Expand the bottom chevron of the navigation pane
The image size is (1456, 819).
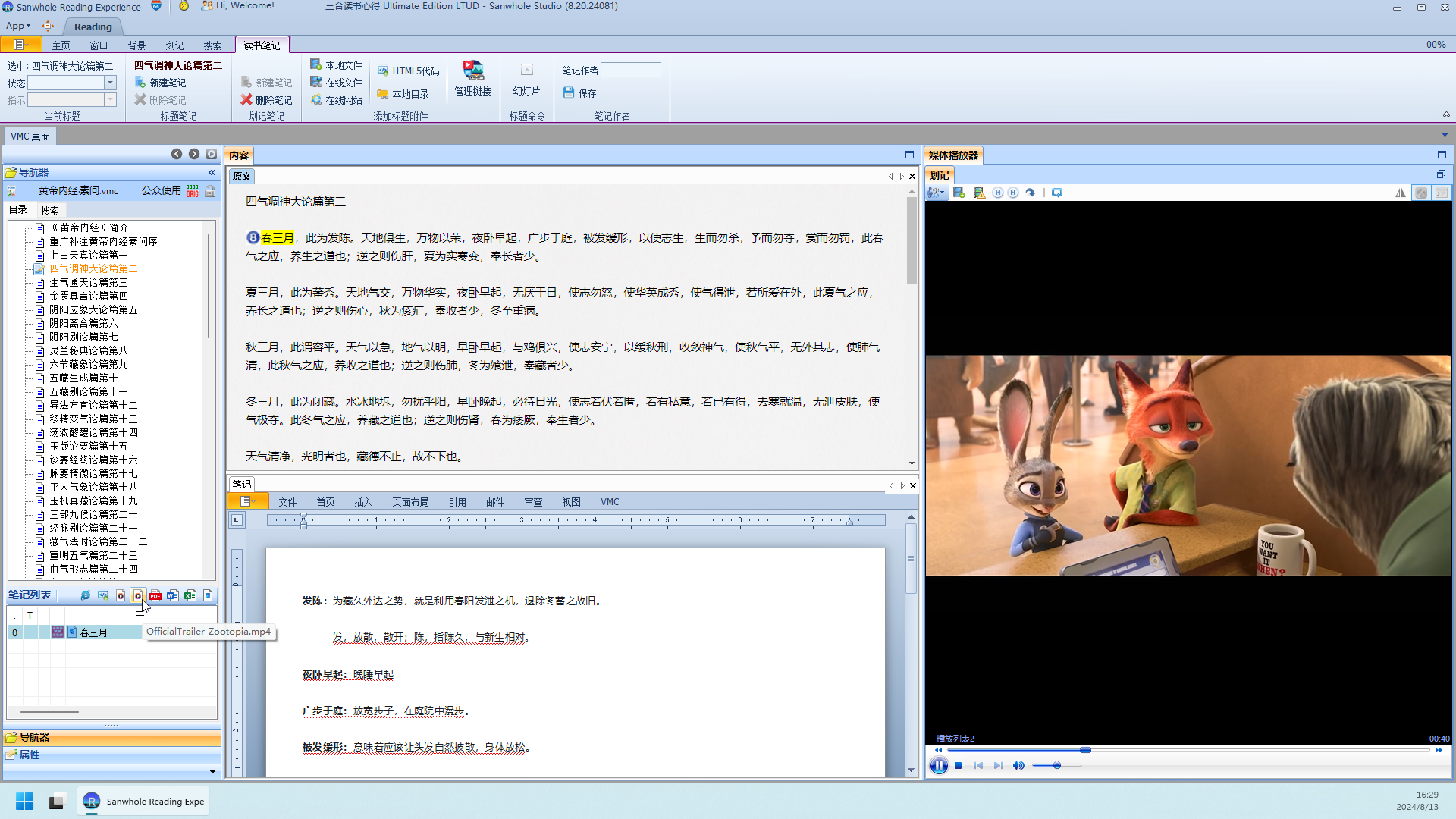pyautogui.click(x=212, y=772)
